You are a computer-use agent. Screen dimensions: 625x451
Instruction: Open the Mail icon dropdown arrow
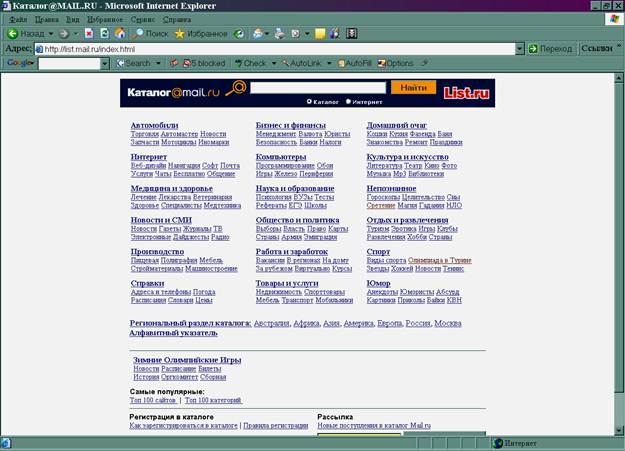[267, 34]
